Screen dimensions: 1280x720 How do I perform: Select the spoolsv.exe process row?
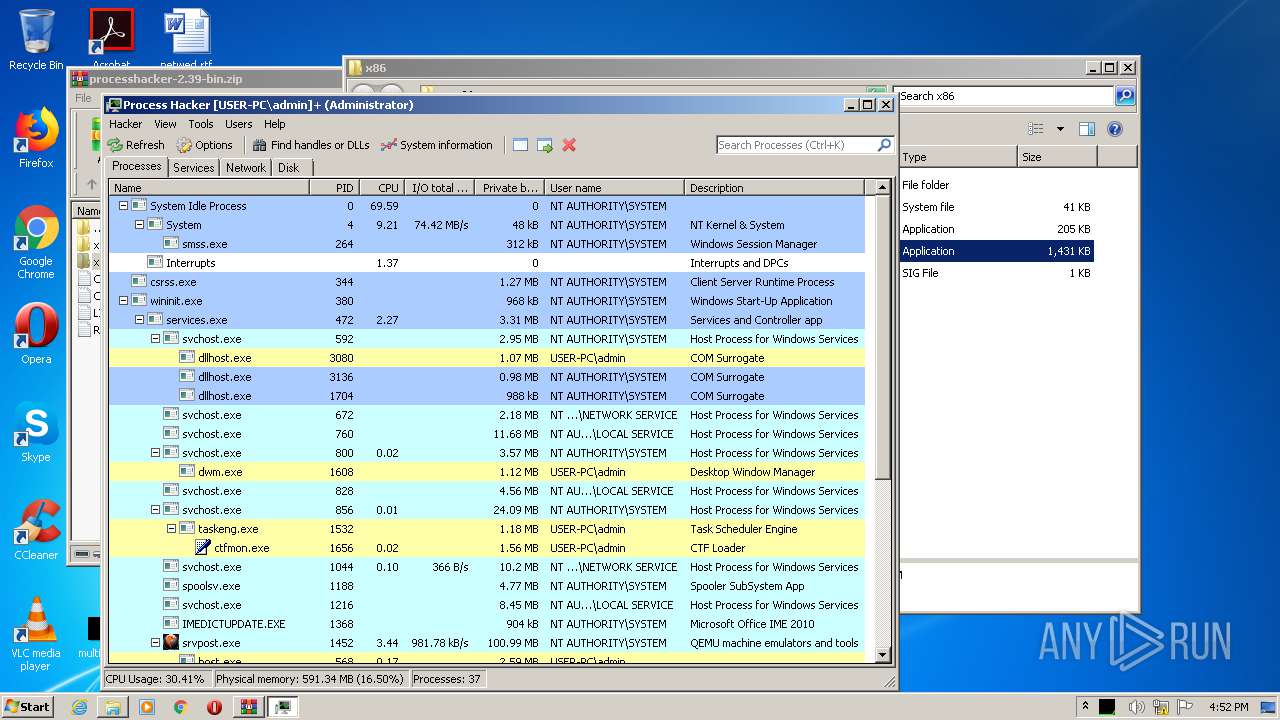coord(486,586)
